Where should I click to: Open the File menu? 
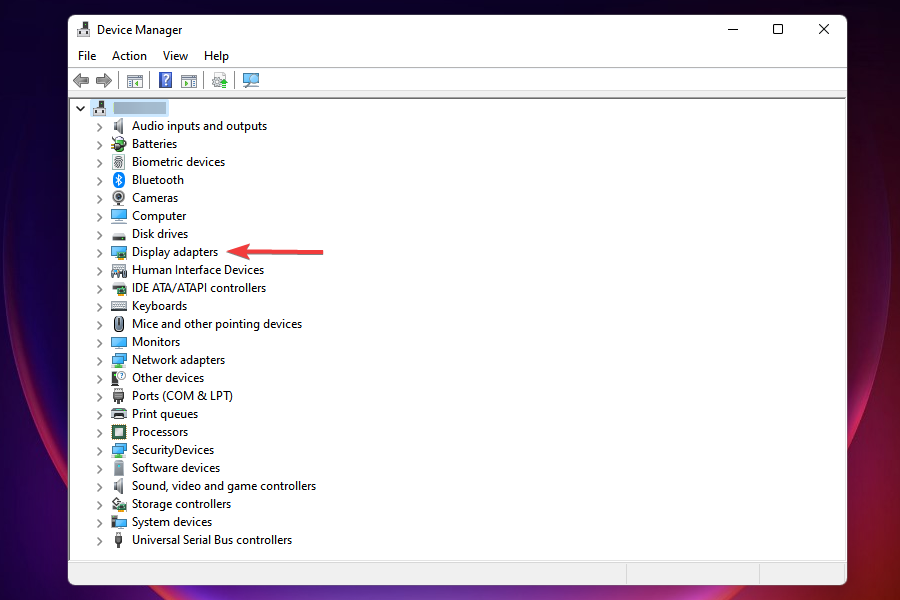click(87, 56)
